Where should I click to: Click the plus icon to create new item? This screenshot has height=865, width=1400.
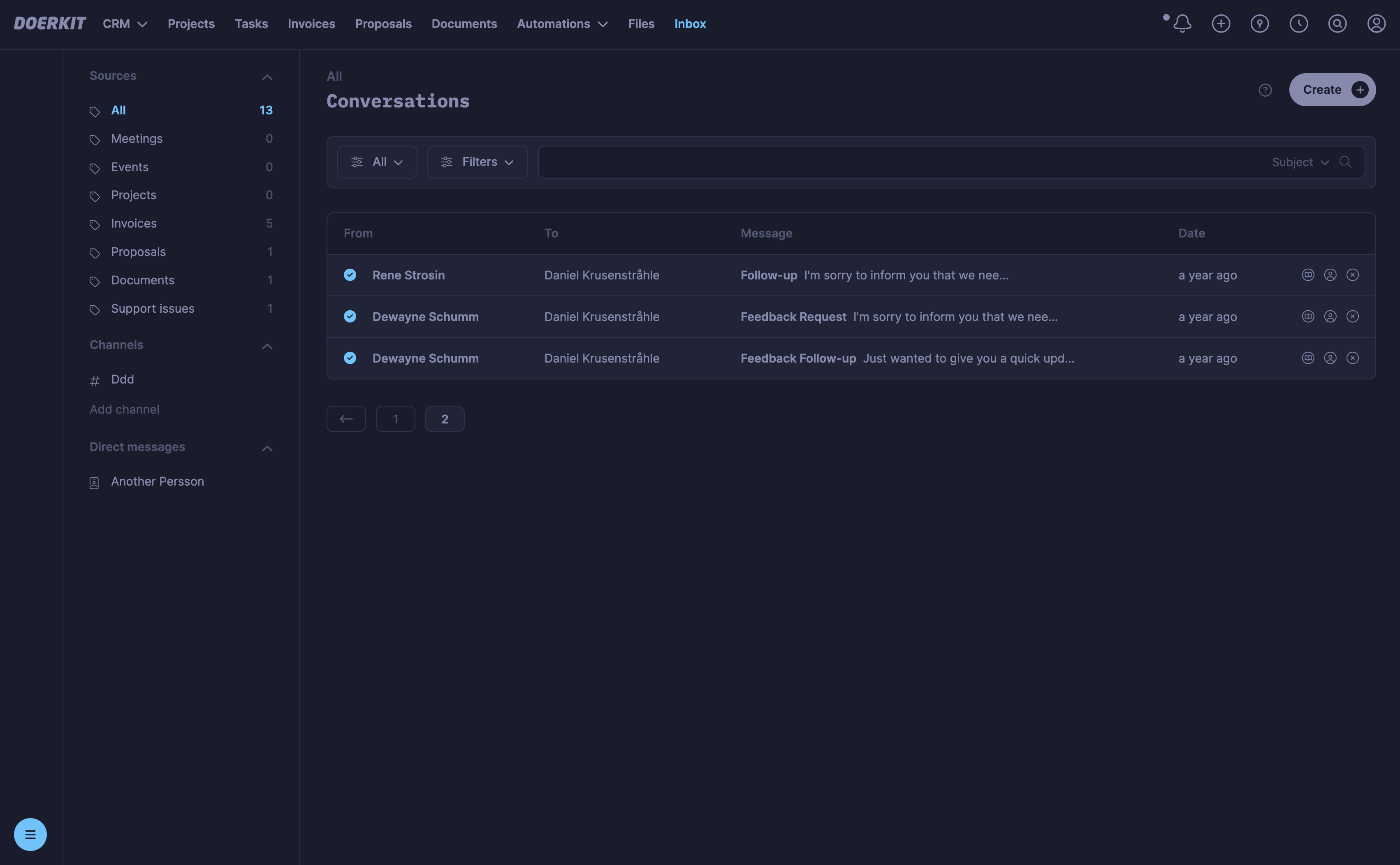[x=1221, y=23]
